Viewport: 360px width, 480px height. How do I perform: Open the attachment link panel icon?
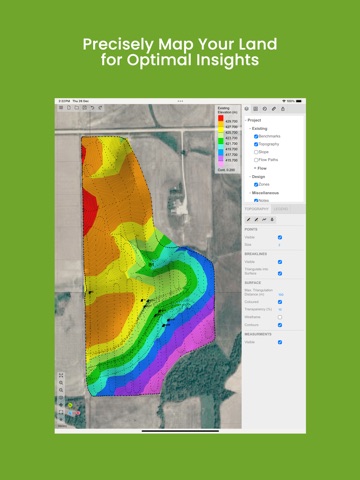click(x=274, y=109)
